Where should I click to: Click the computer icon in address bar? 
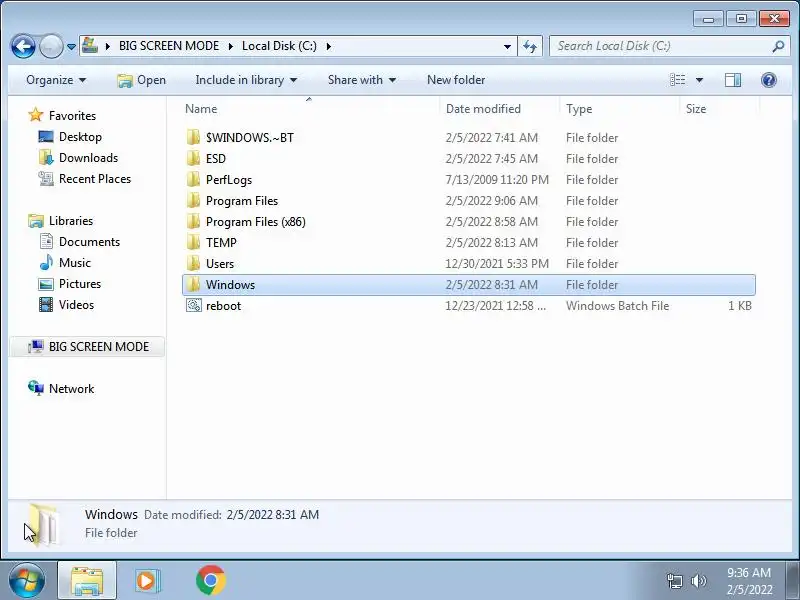90,46
